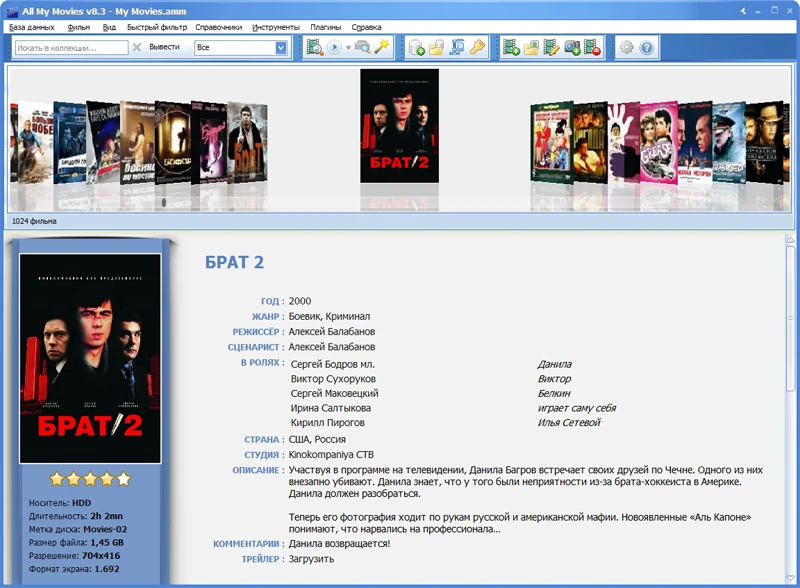Click the edit movie pencil icon
The image size is (800, 588).
click(x=552, y=47)
